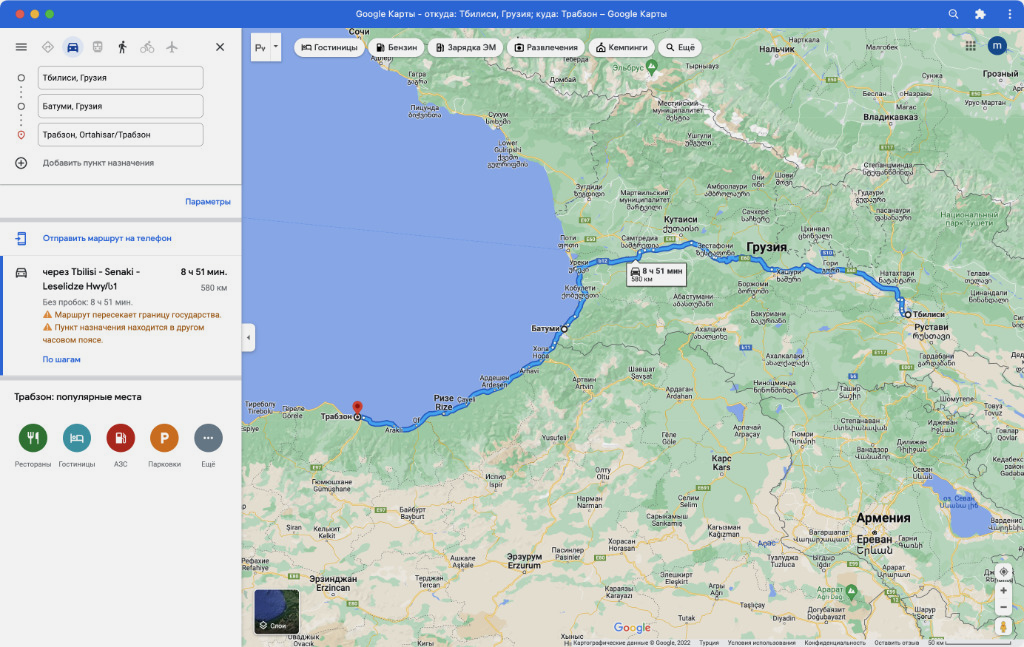Collapse the side panel arrow
The image size is (1024, 647).
(x=248, y=338)
